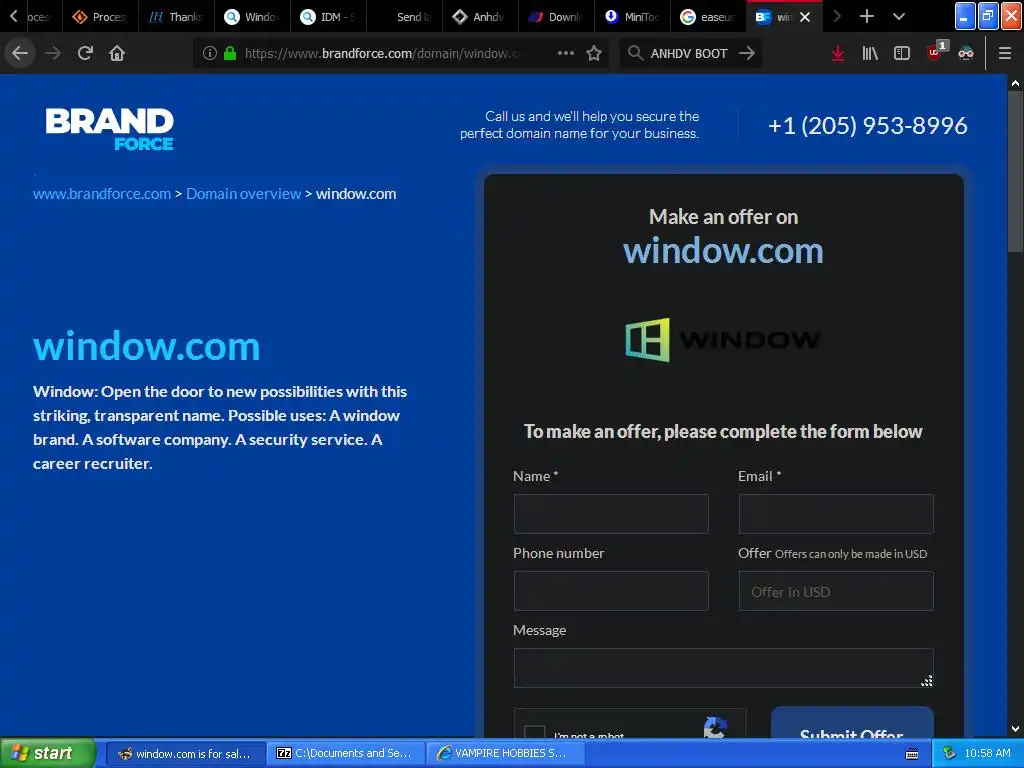
Task: Focus the Message text area
Action: (724, 668)
